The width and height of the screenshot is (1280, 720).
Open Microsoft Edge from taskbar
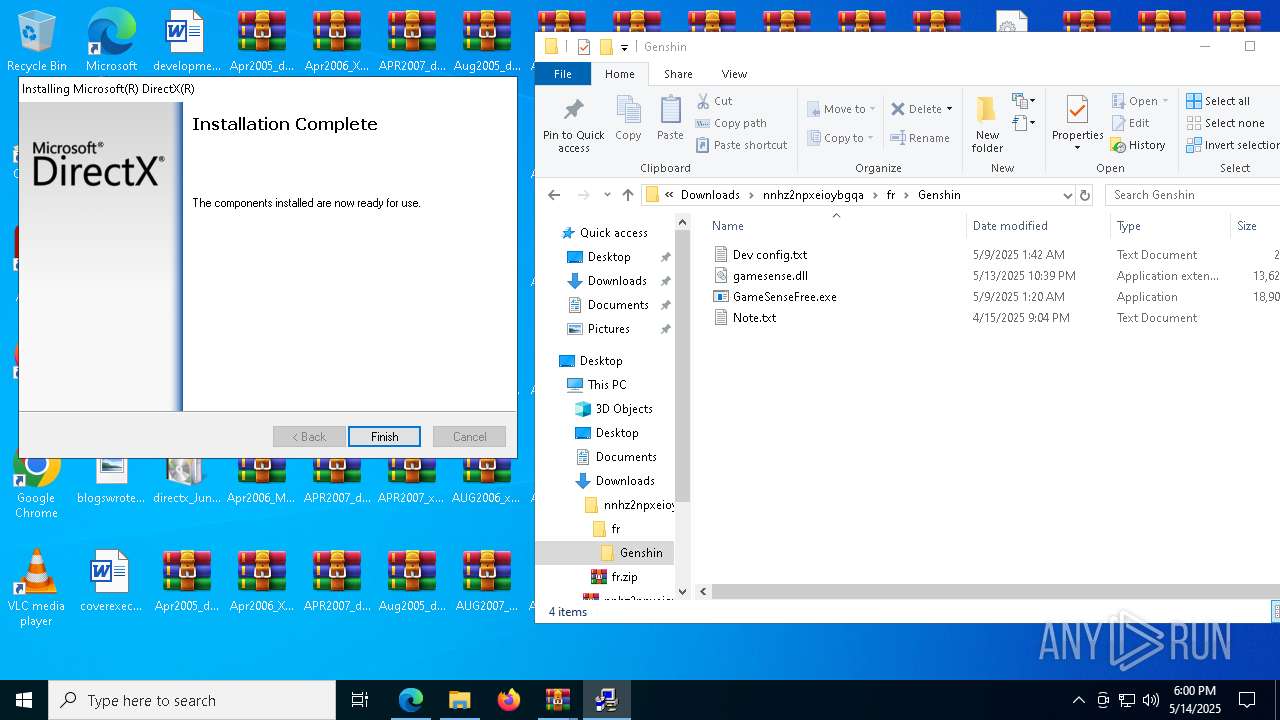click(x=411, y=700)
